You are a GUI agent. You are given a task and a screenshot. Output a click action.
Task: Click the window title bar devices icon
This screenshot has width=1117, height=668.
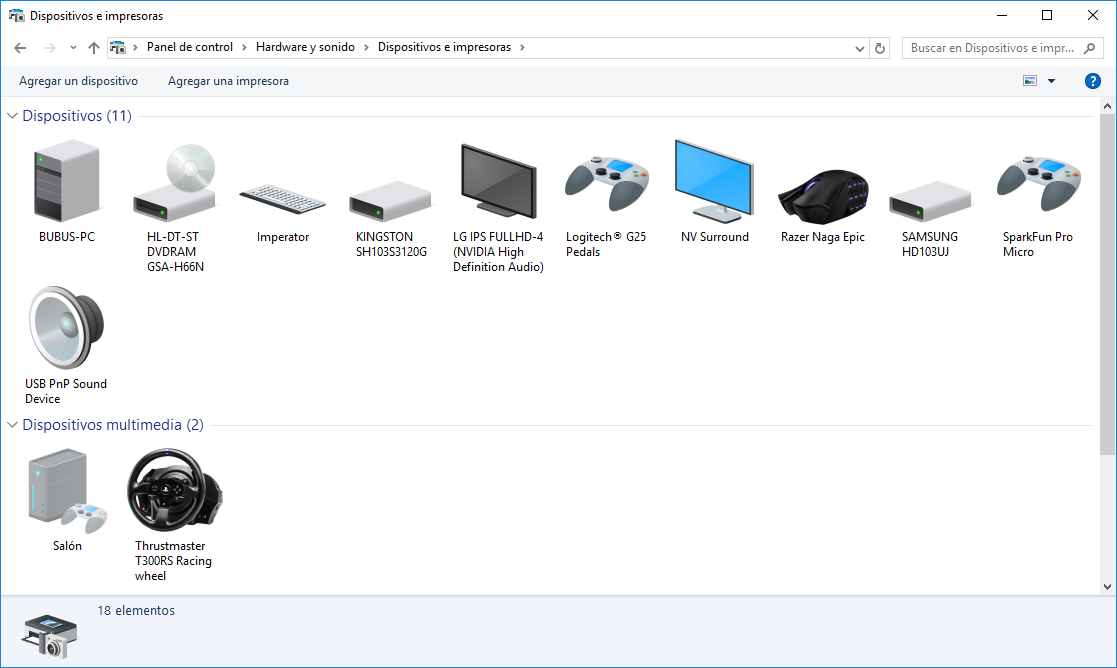point(16,16)
